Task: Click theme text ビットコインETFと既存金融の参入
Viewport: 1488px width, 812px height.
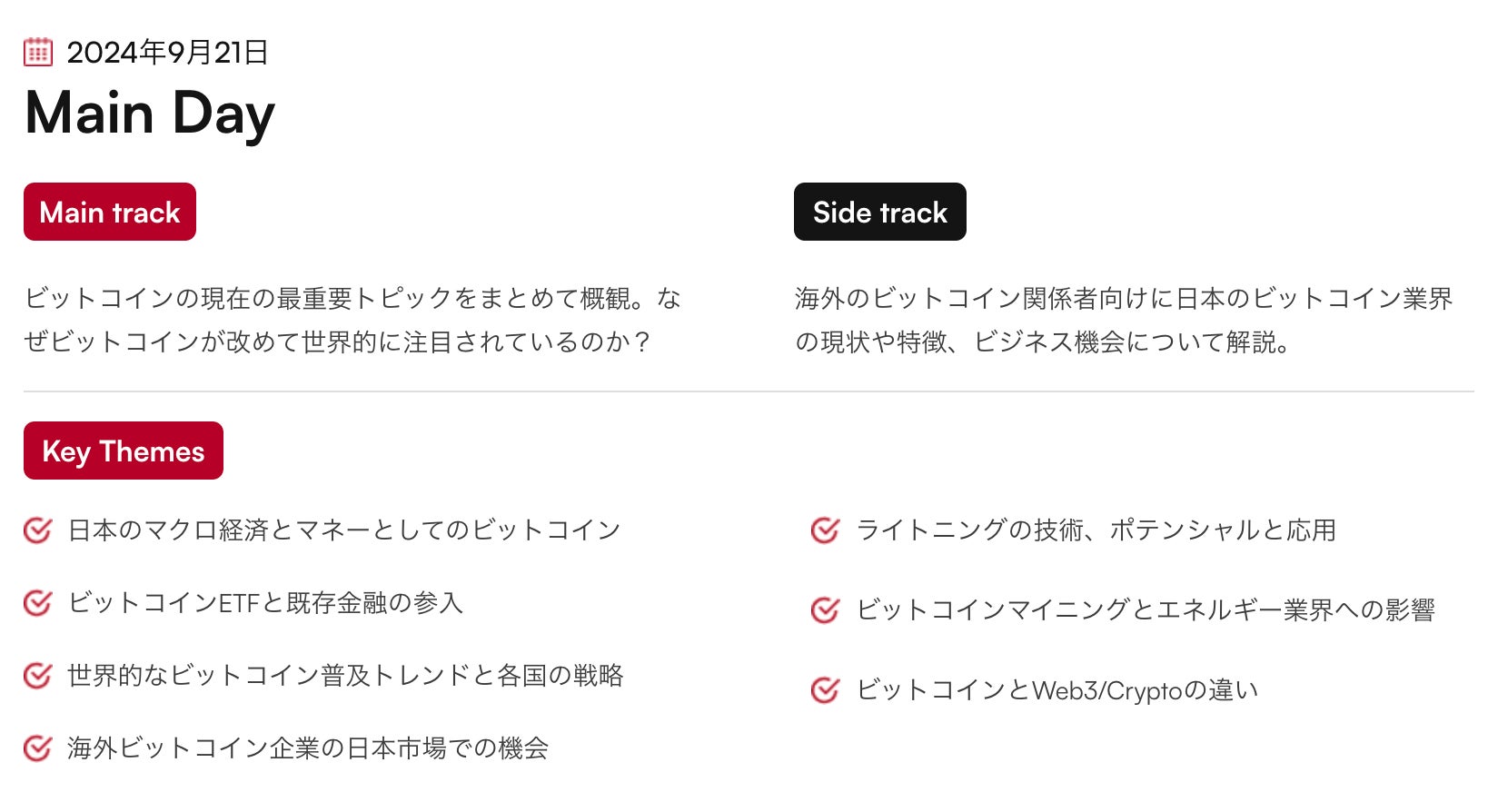Action: click(265, 603)
